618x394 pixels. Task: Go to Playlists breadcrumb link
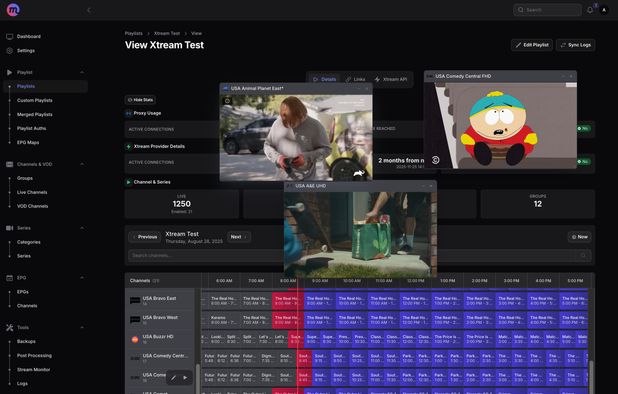click(x=134, y=33)
